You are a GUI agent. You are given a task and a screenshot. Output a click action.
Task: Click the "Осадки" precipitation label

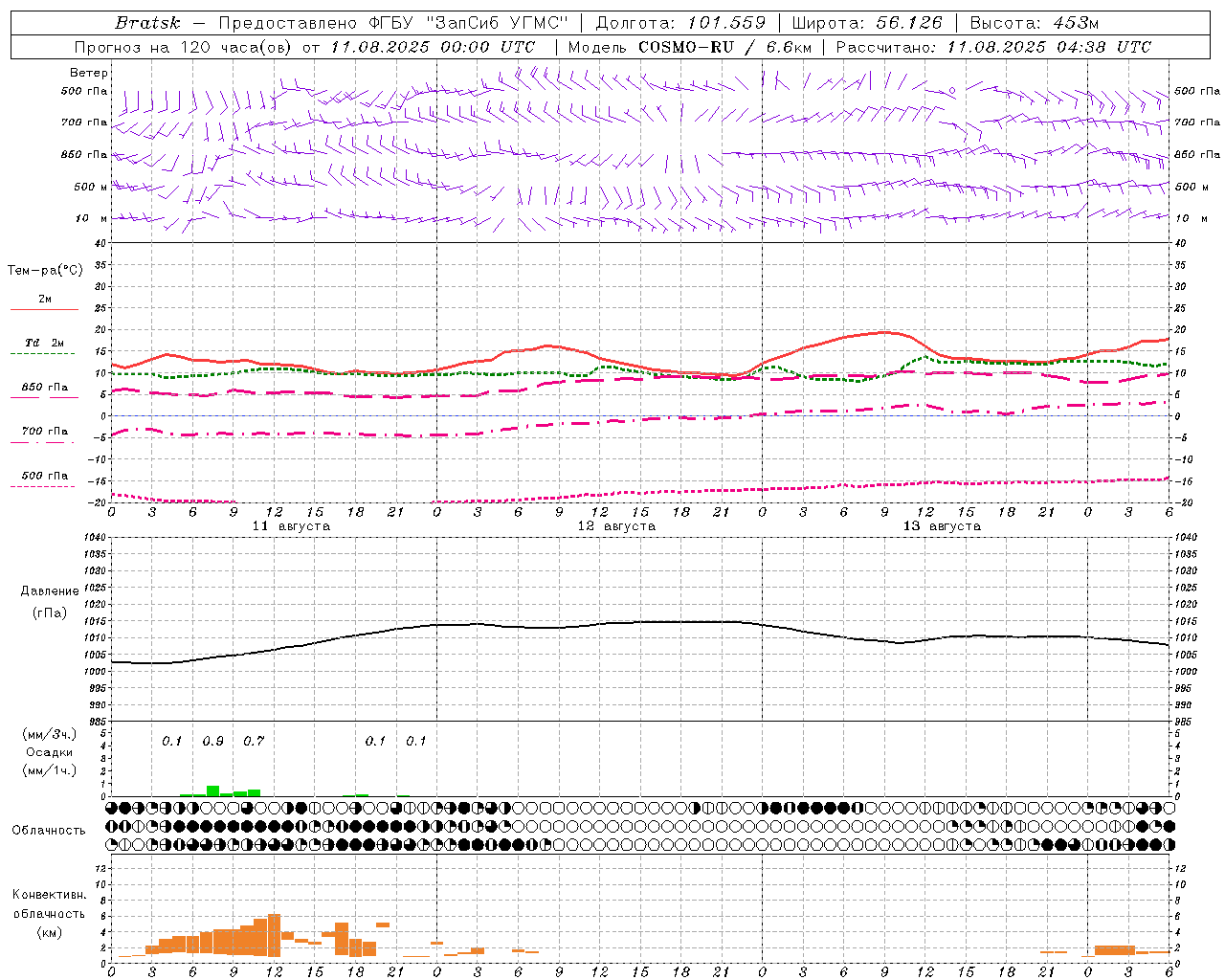point(50,752)
